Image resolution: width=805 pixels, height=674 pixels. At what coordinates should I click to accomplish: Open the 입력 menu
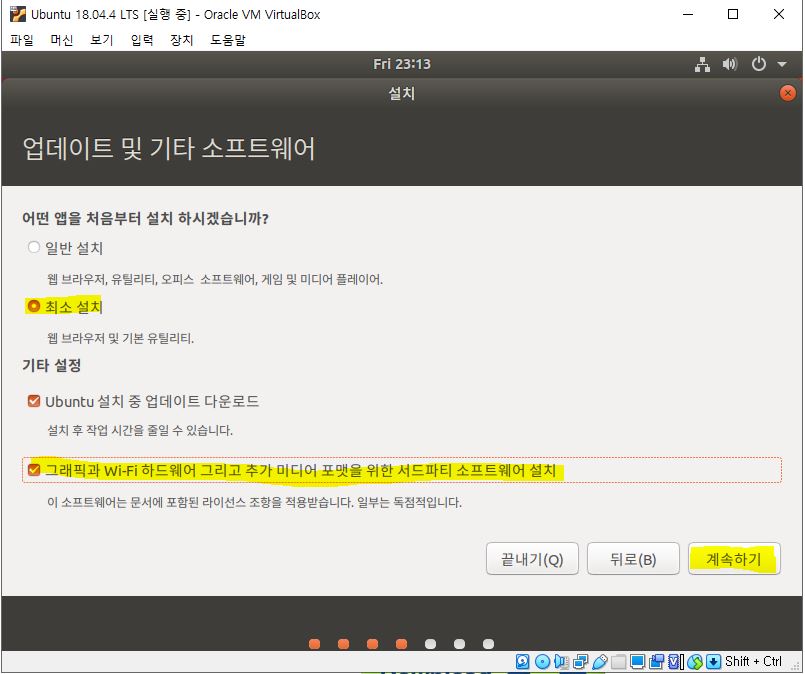[142, 40]
